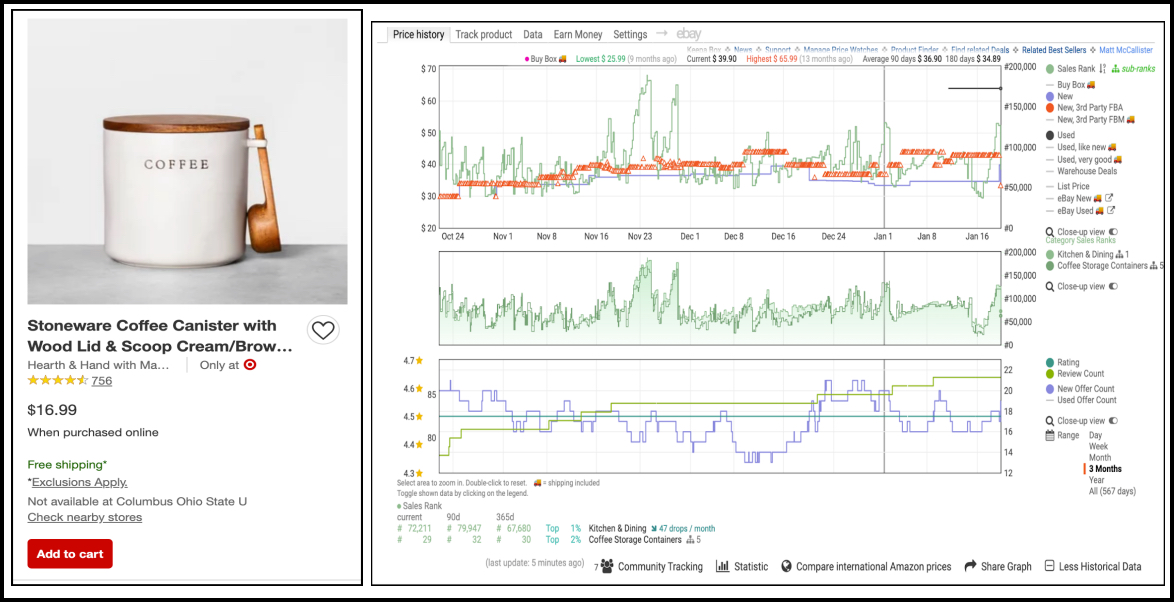Add the coffee canister to cart
The height and width of the screenshot is (602, 1174).
point(70,554)
